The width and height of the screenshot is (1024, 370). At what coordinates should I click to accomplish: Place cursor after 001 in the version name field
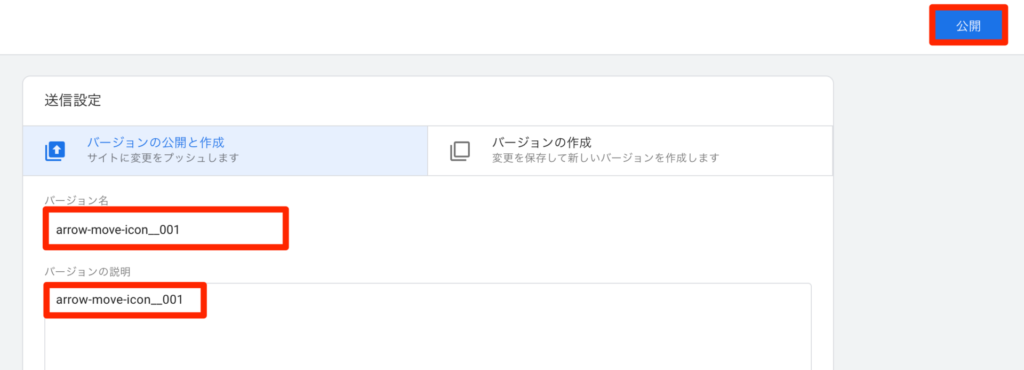pos(180,230)
